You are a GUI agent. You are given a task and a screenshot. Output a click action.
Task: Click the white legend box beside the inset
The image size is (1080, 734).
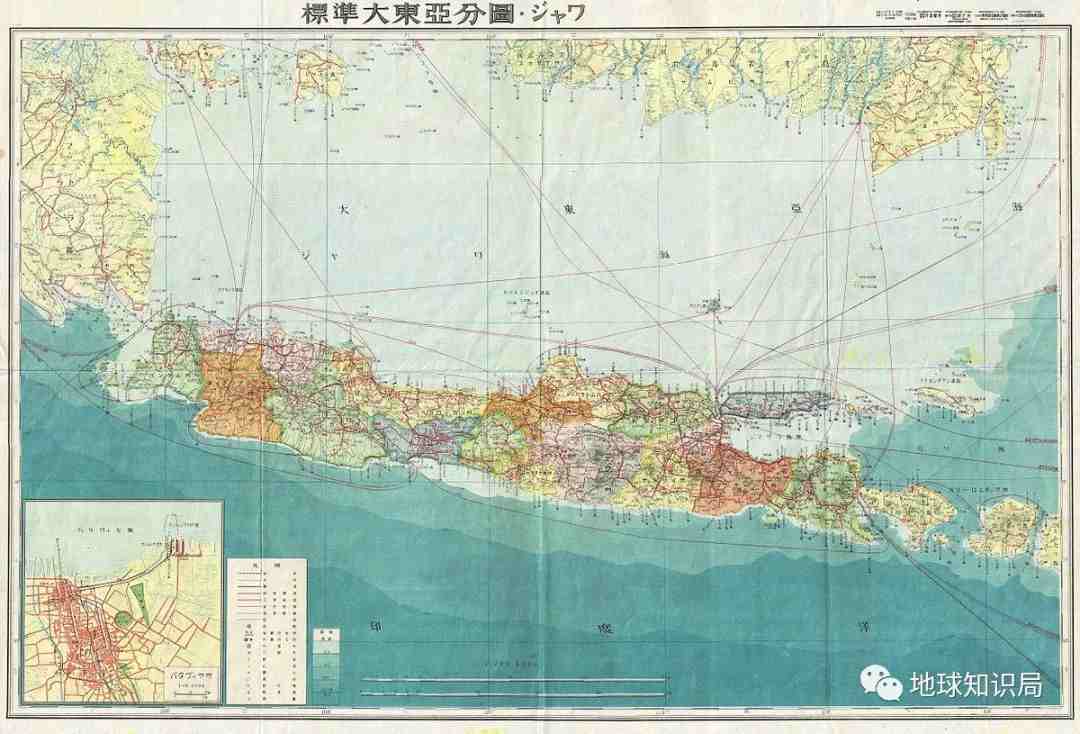click(x=266, y=628)
